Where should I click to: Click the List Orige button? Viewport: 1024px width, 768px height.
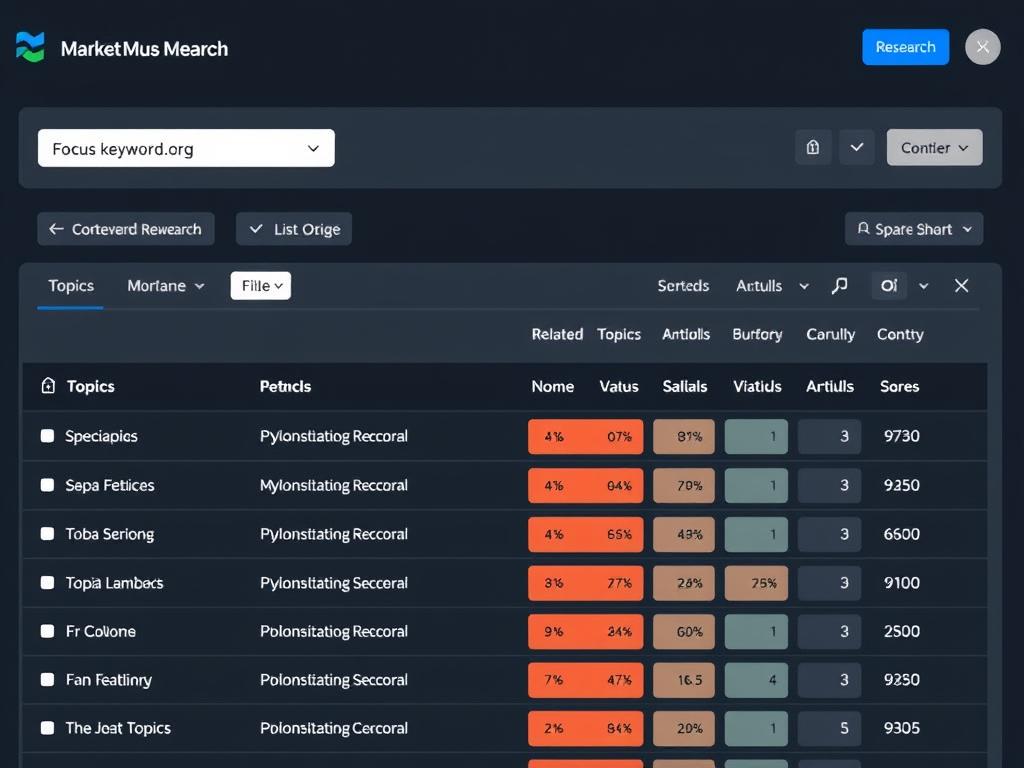click(x=293, y=228)
